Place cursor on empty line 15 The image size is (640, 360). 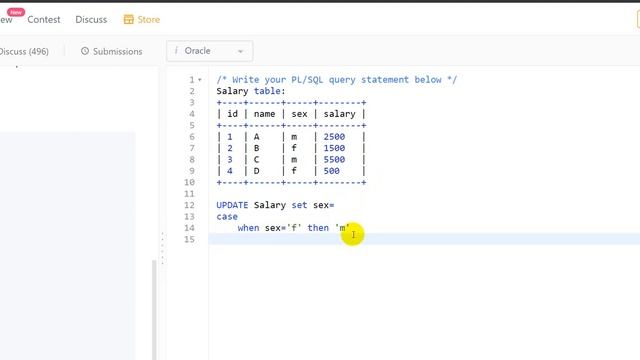pos(424,239)
